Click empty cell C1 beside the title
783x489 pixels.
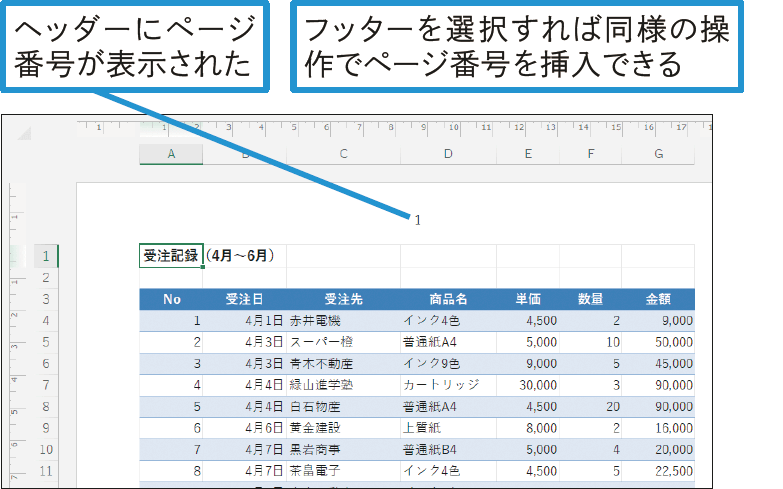click(x=344, y=256)
